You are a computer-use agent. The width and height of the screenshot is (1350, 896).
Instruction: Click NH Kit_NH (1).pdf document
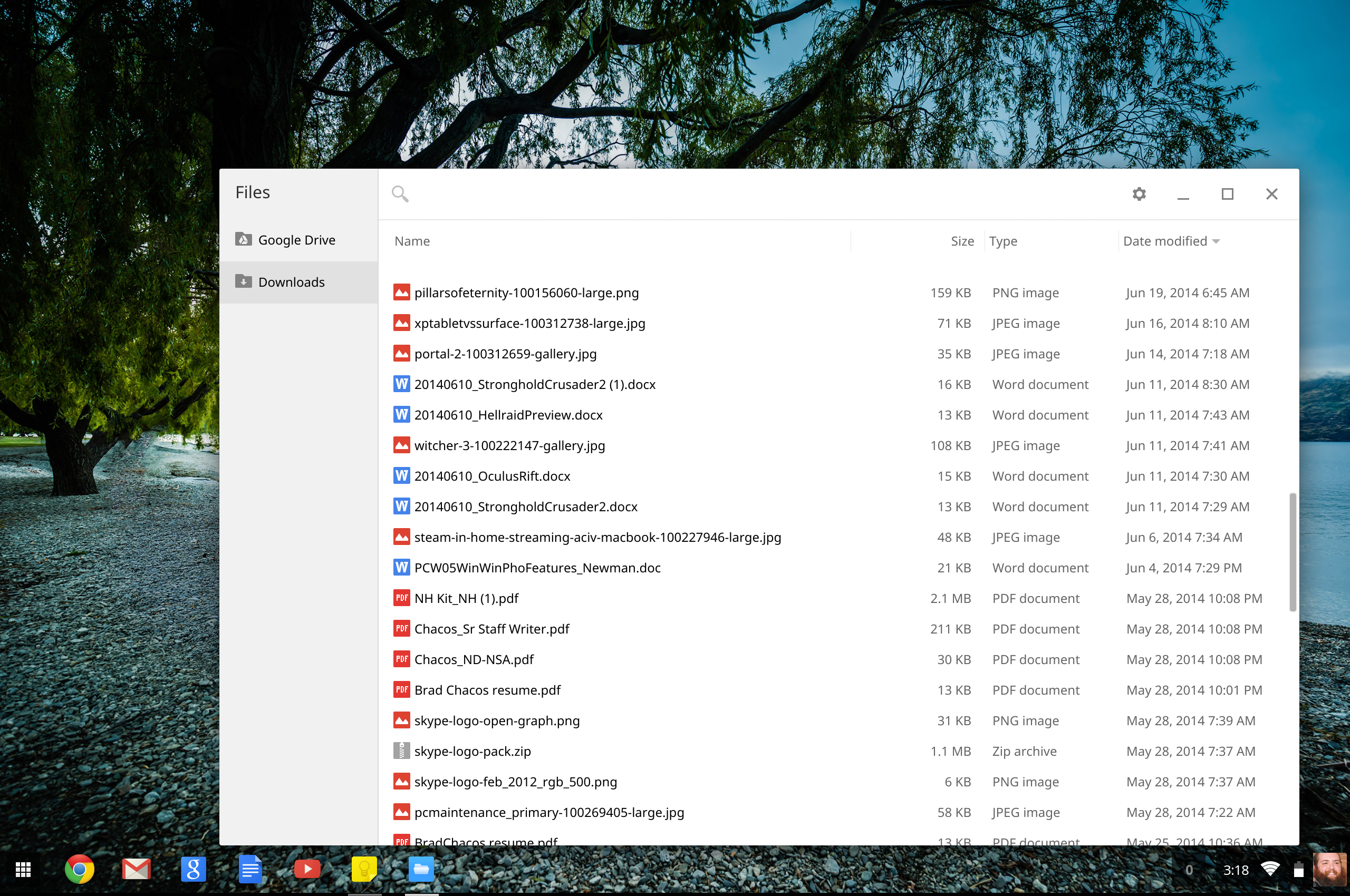coord(466,597)
